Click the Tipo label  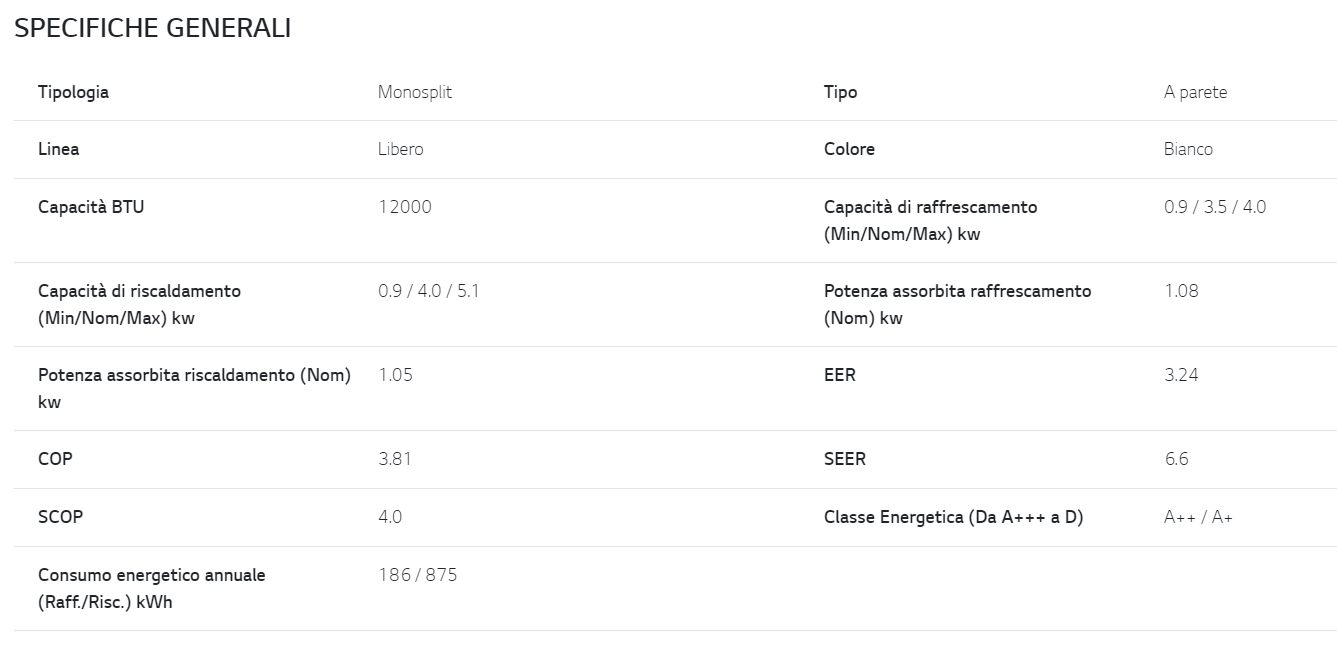pos(841,92)
